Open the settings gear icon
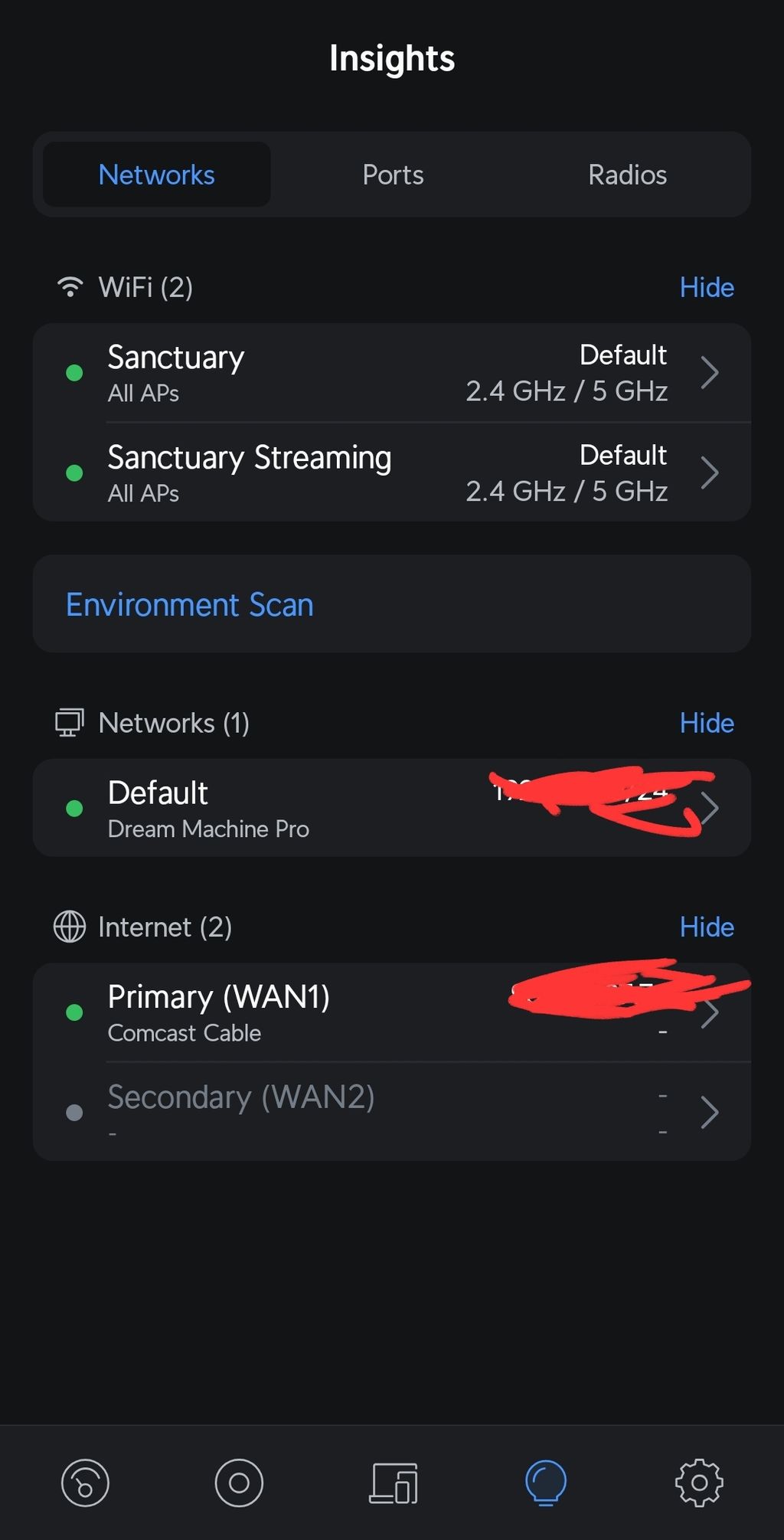784x1540 pixels. pyautogui.click(x=699, y=1483)
